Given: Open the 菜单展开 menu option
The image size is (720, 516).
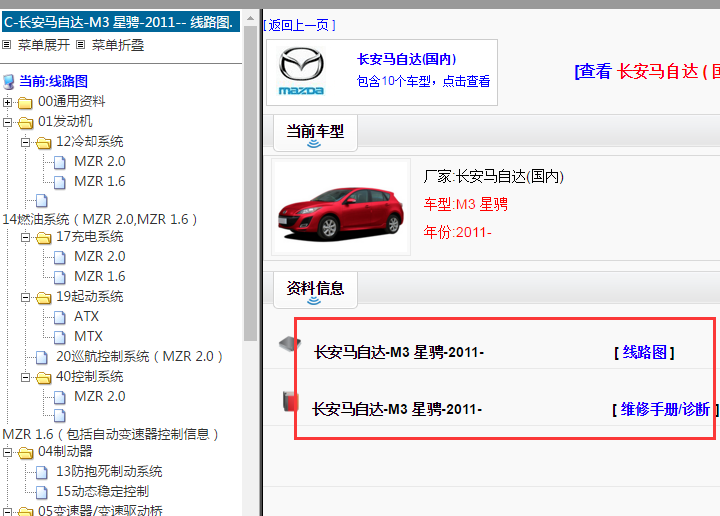Looking at the screenshot, I should (44, 45).
